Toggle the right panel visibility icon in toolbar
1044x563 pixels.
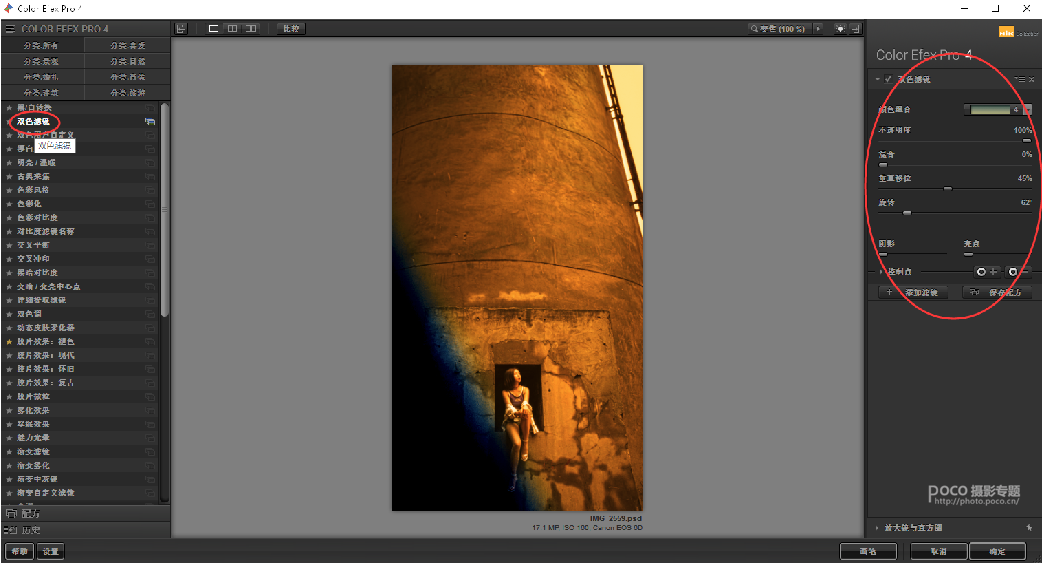coord(856,29)
